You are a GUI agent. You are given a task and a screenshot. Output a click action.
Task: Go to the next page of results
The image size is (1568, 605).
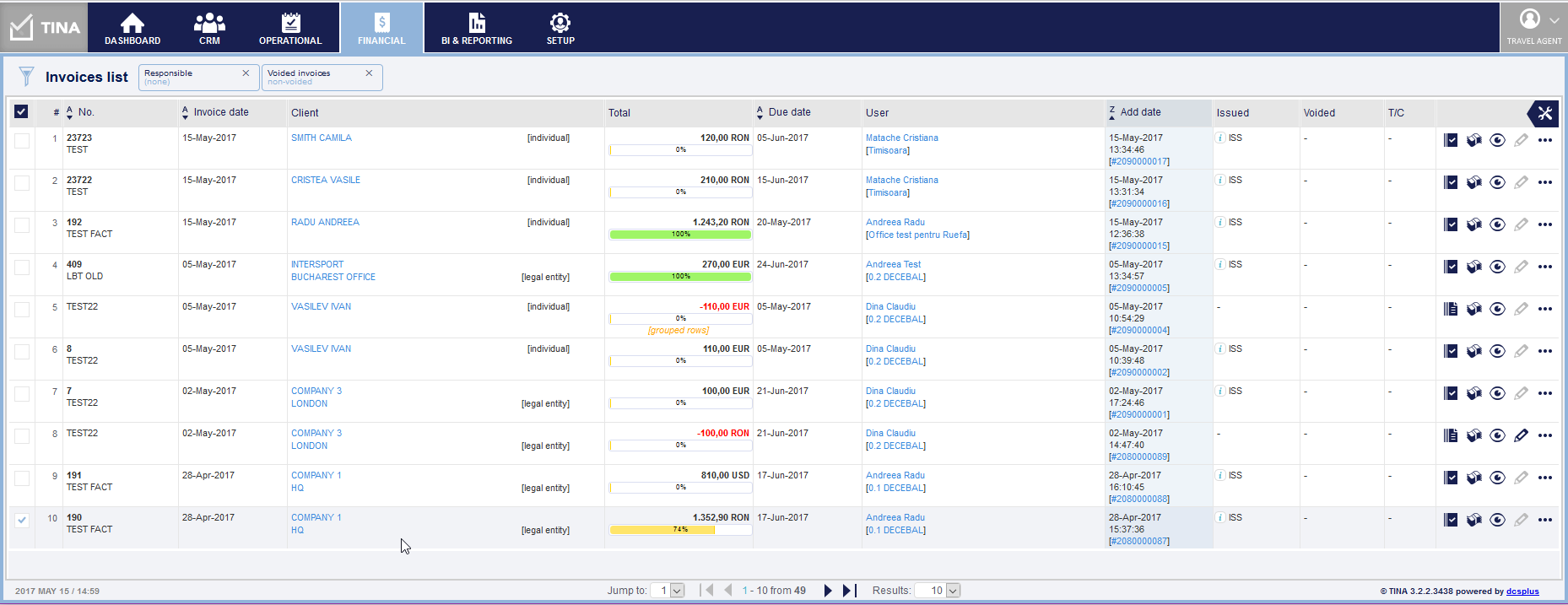828,591
